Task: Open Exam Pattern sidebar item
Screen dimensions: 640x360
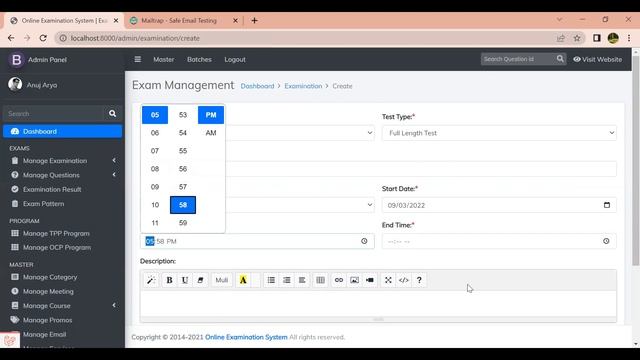Action: click(62, 204)
